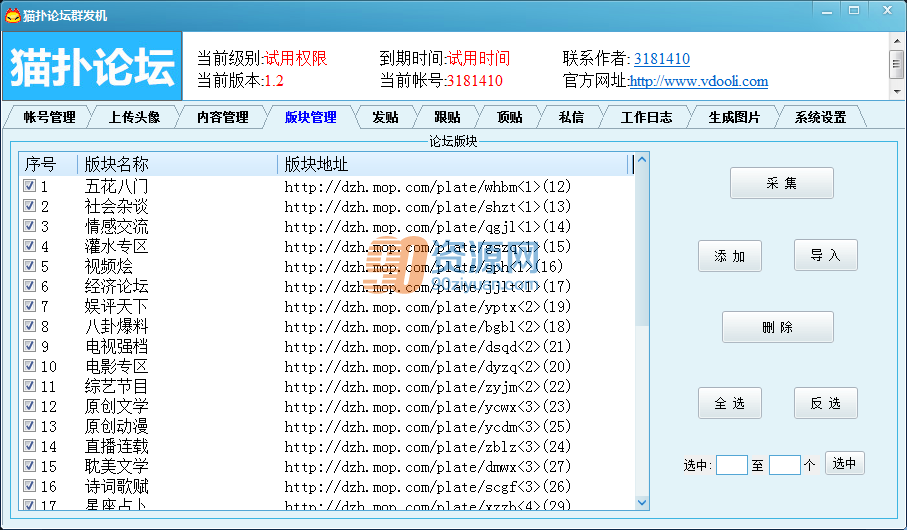907x530 pixels.
Task: Toggle the checkbox for row 3 情感交流
Action: click(30, 226)
